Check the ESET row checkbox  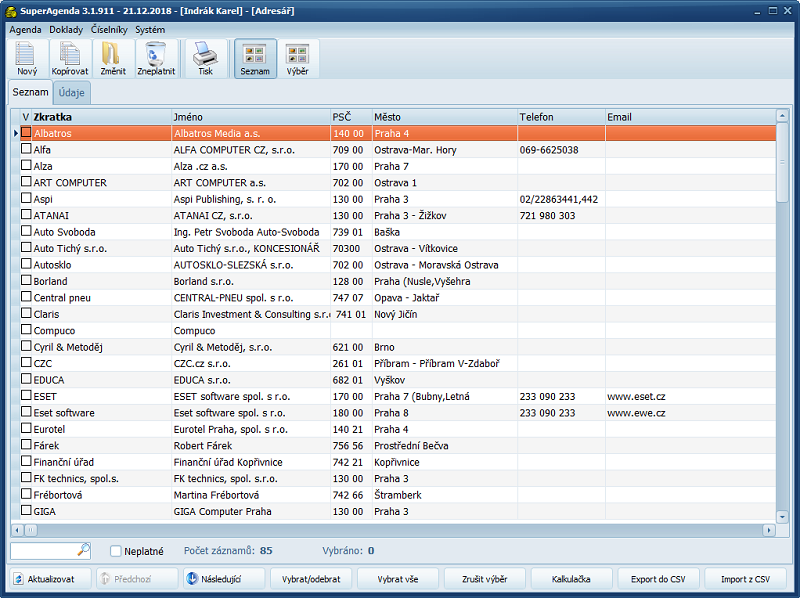[x=26, y=395]
